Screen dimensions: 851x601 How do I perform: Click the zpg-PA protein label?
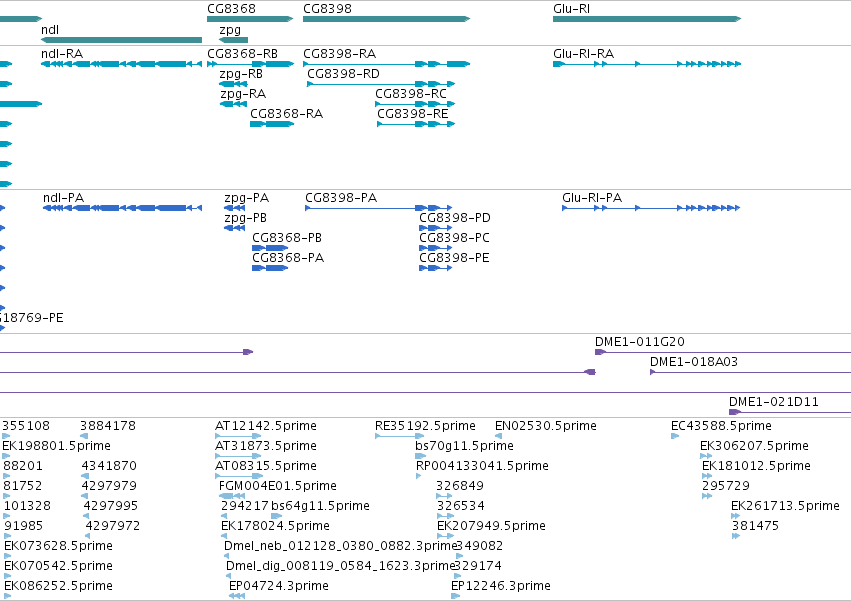click(x=246, y=198)
